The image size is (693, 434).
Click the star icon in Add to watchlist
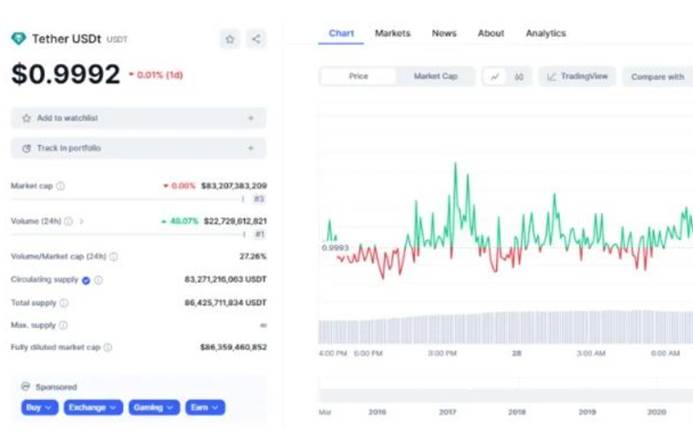tap(27, 118)
